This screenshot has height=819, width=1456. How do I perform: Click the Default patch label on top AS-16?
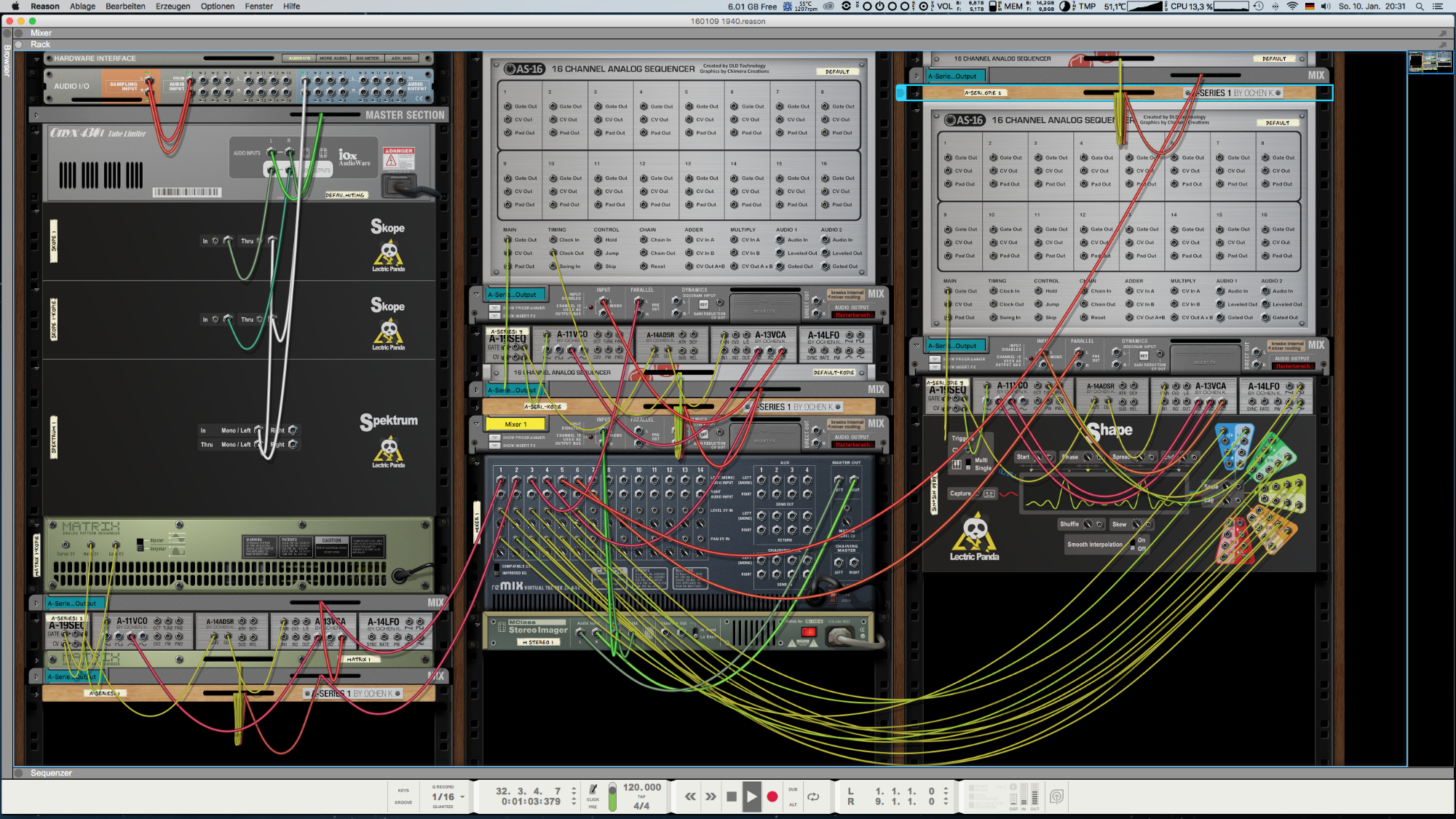point(837,72)
